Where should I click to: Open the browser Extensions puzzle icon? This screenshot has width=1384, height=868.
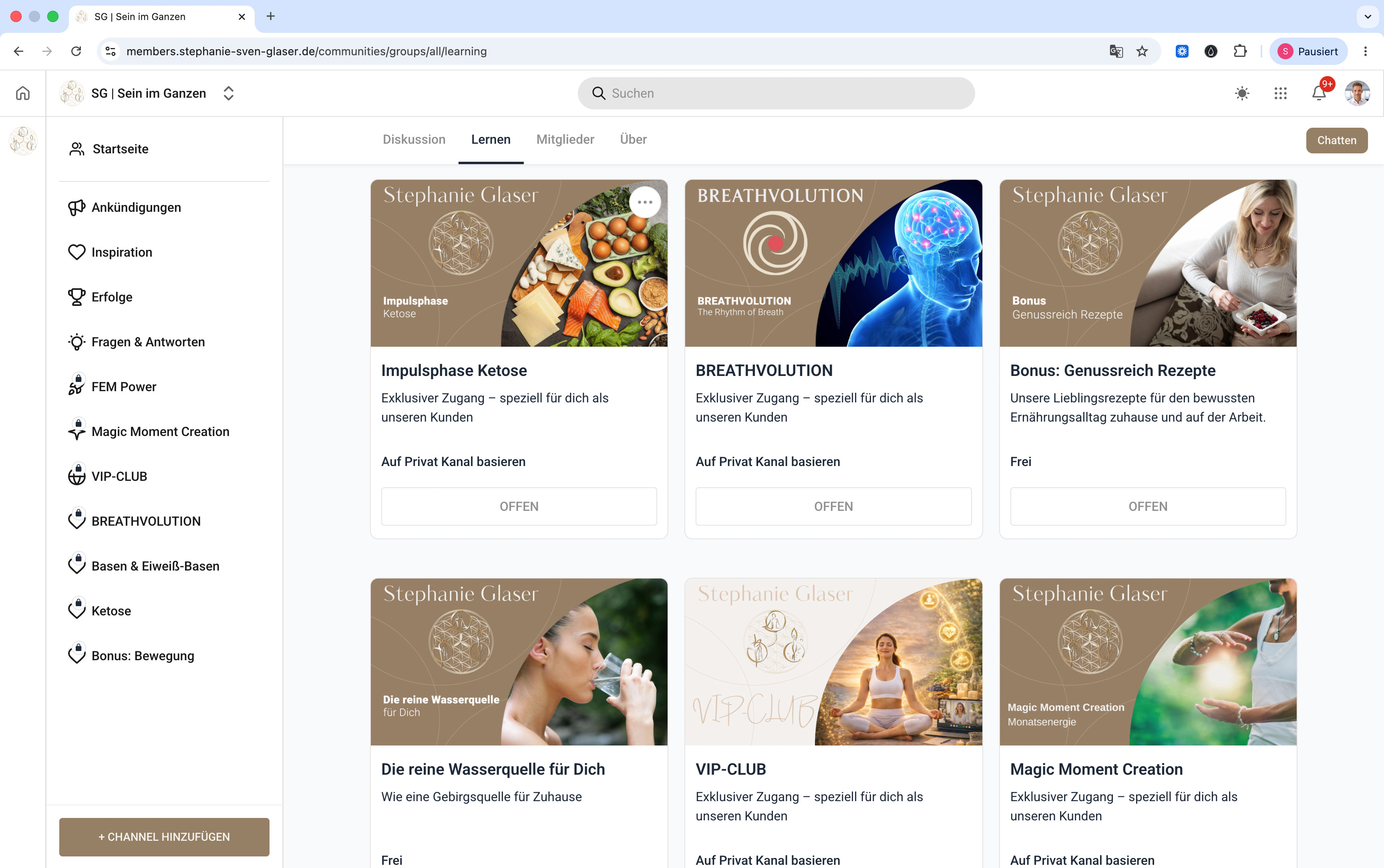1241,51
